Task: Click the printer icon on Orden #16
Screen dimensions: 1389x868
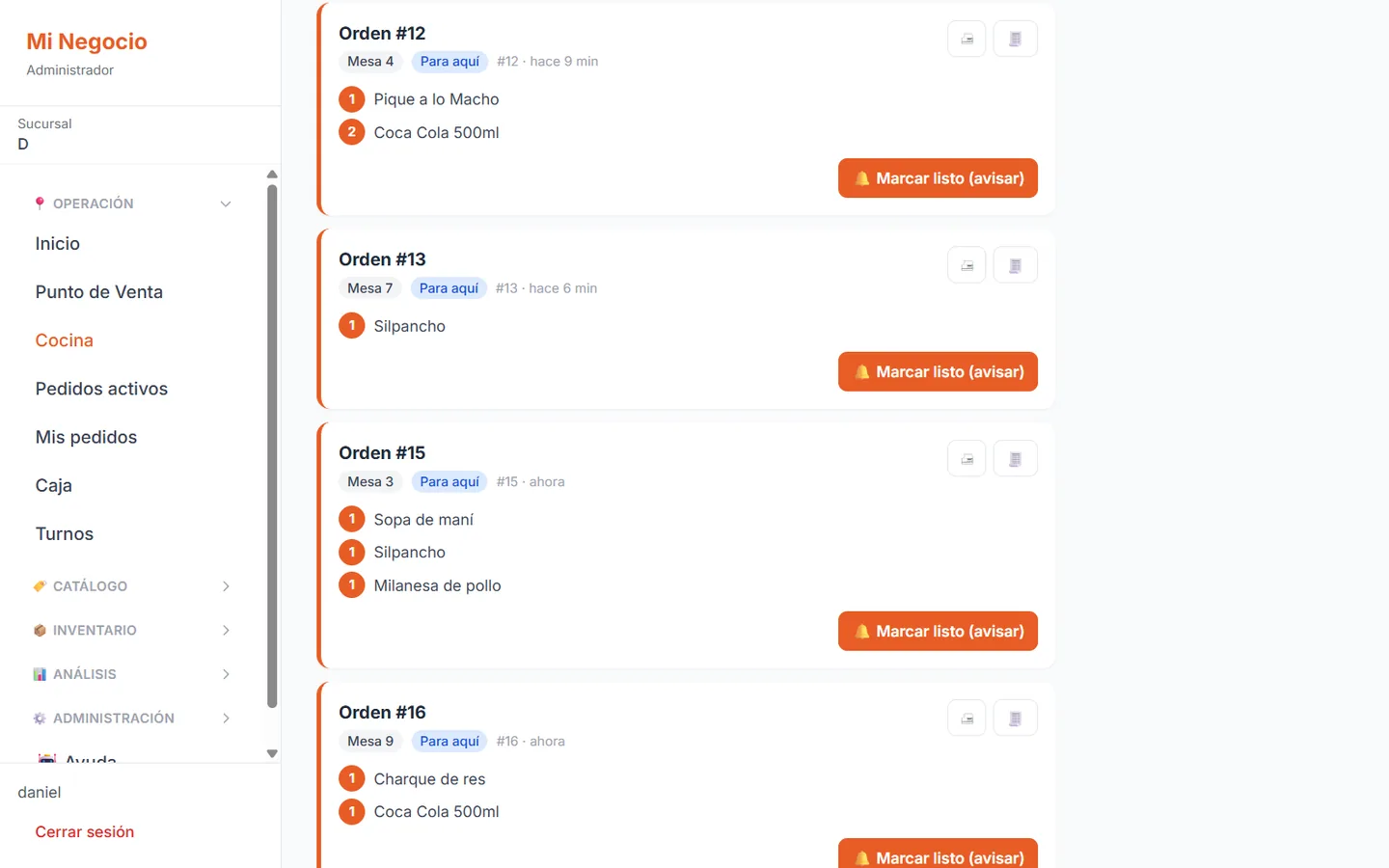Action: click(967, 719)
